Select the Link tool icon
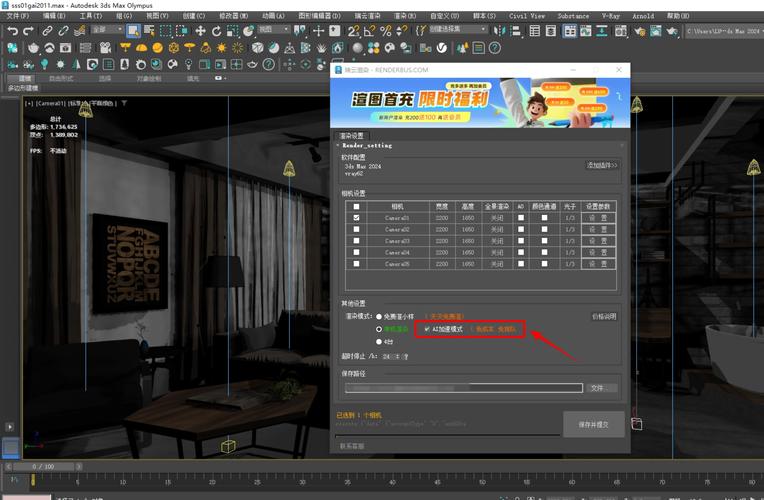The image size is (764, 500). [x=47, y=31]
